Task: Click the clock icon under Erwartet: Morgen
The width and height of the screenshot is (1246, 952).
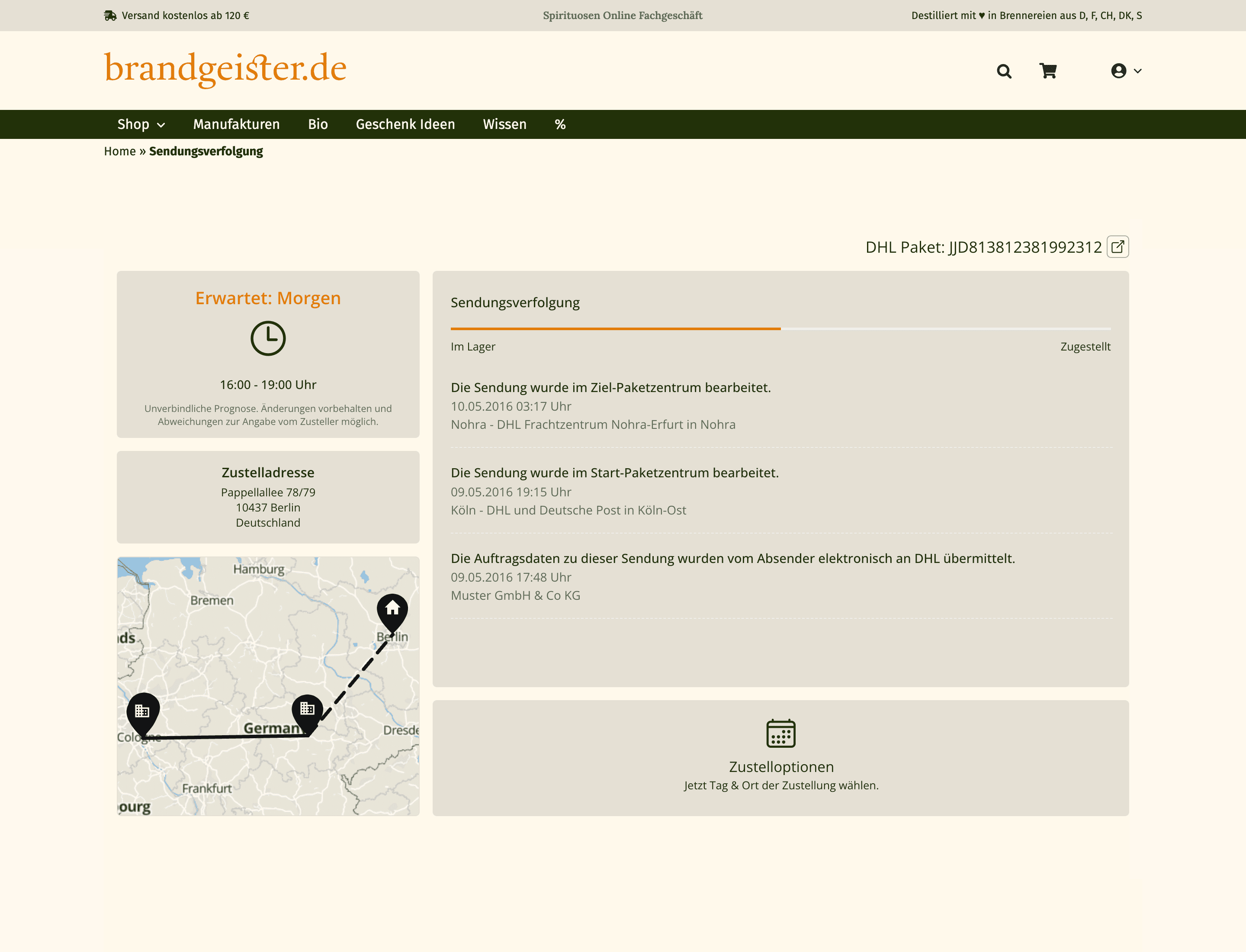Action: pos(268,338)
